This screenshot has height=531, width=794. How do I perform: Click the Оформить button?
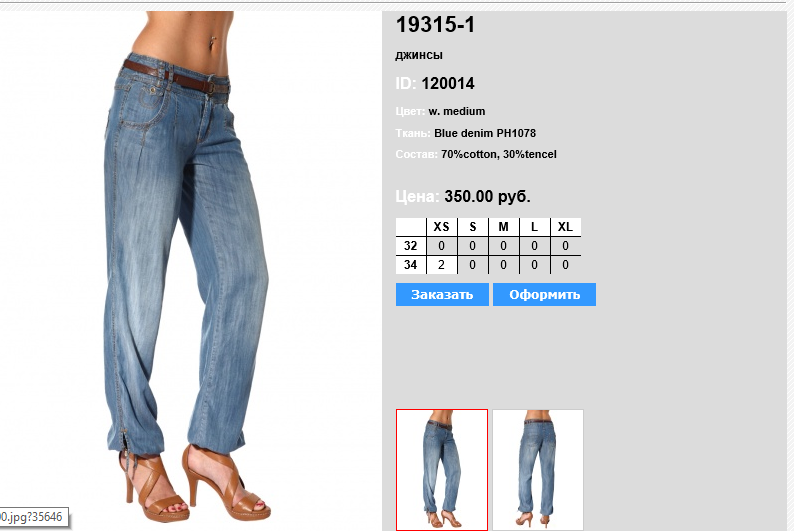544,295
